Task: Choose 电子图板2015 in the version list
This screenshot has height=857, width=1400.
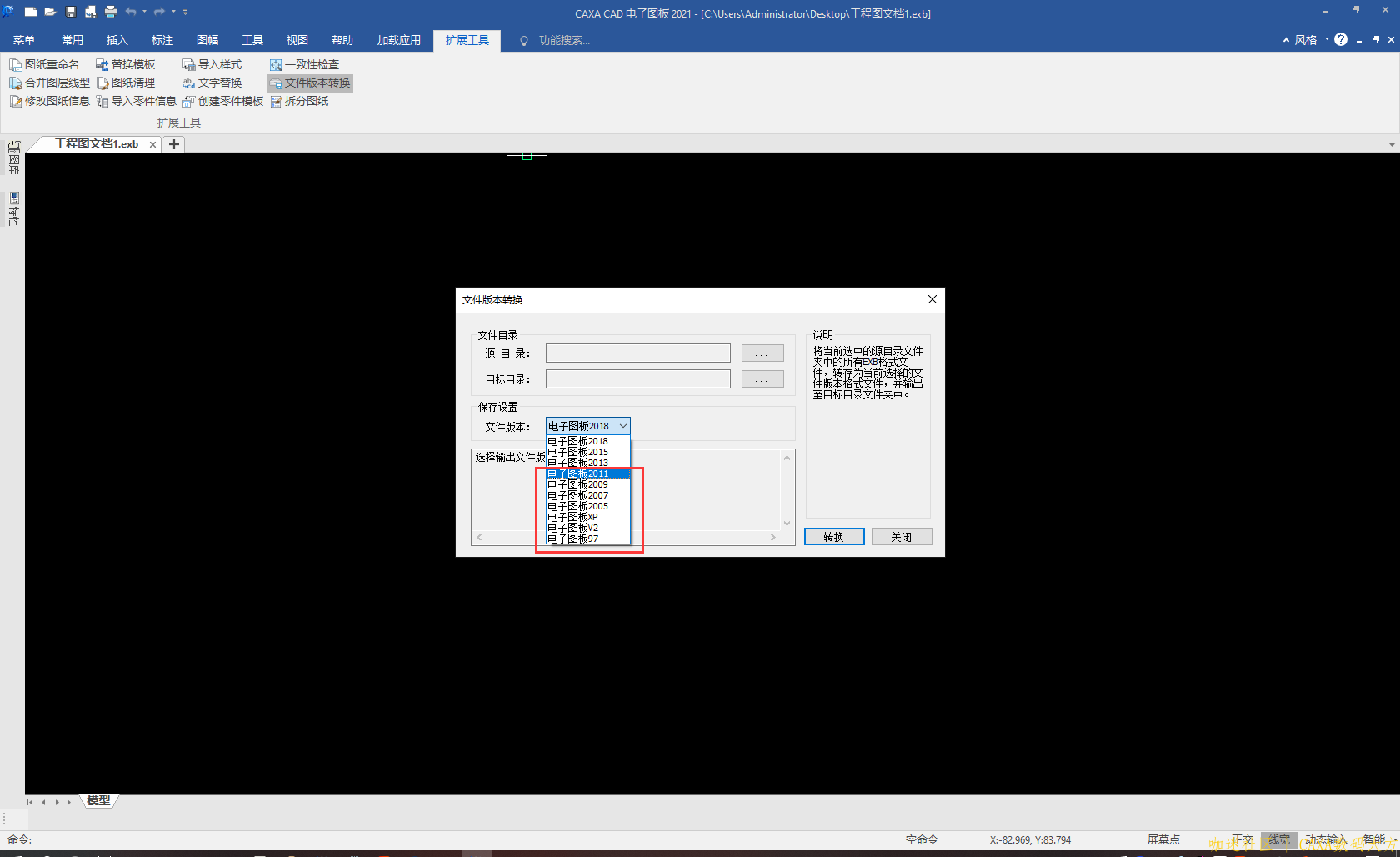Action: pyautogui.click(x=588, y=452)
